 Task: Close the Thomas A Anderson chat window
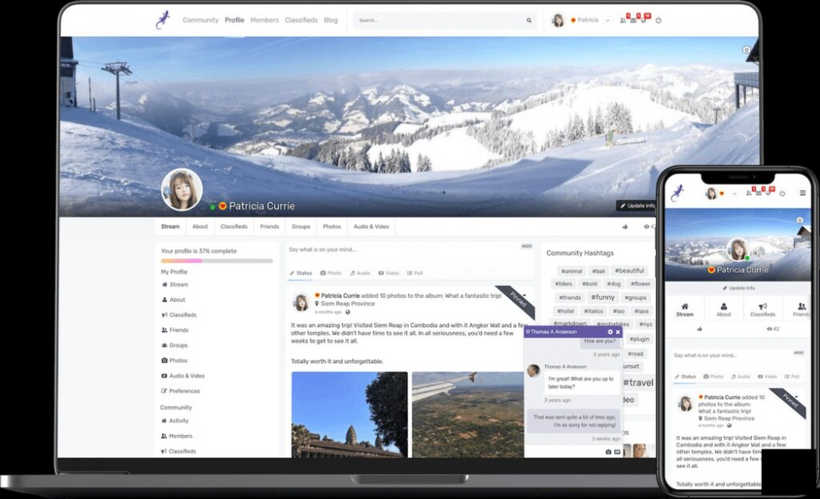tap(618, 332)
